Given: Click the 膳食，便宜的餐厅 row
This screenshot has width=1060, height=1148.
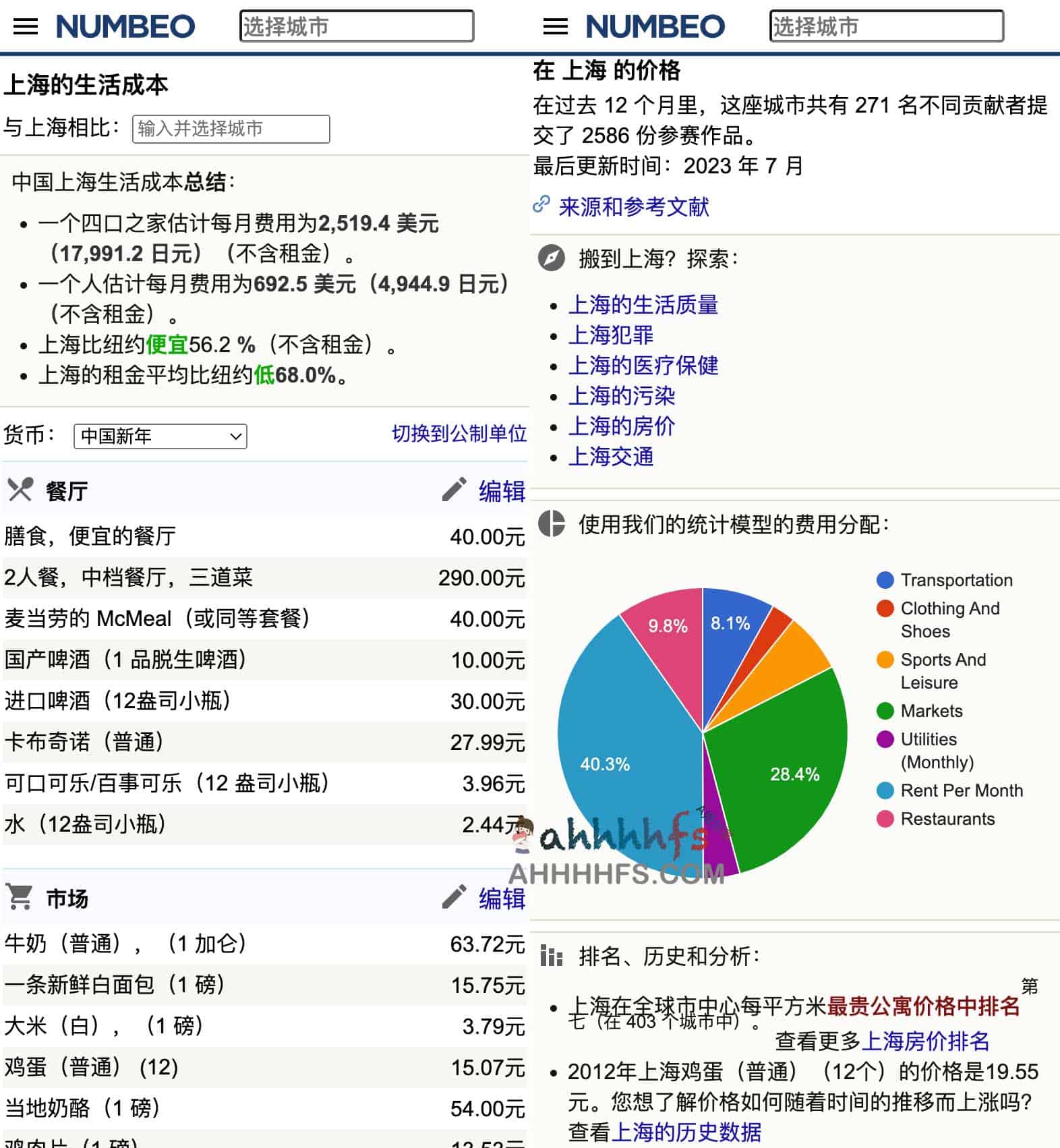Looking at the screenshot, I should (x=264, y=536).
